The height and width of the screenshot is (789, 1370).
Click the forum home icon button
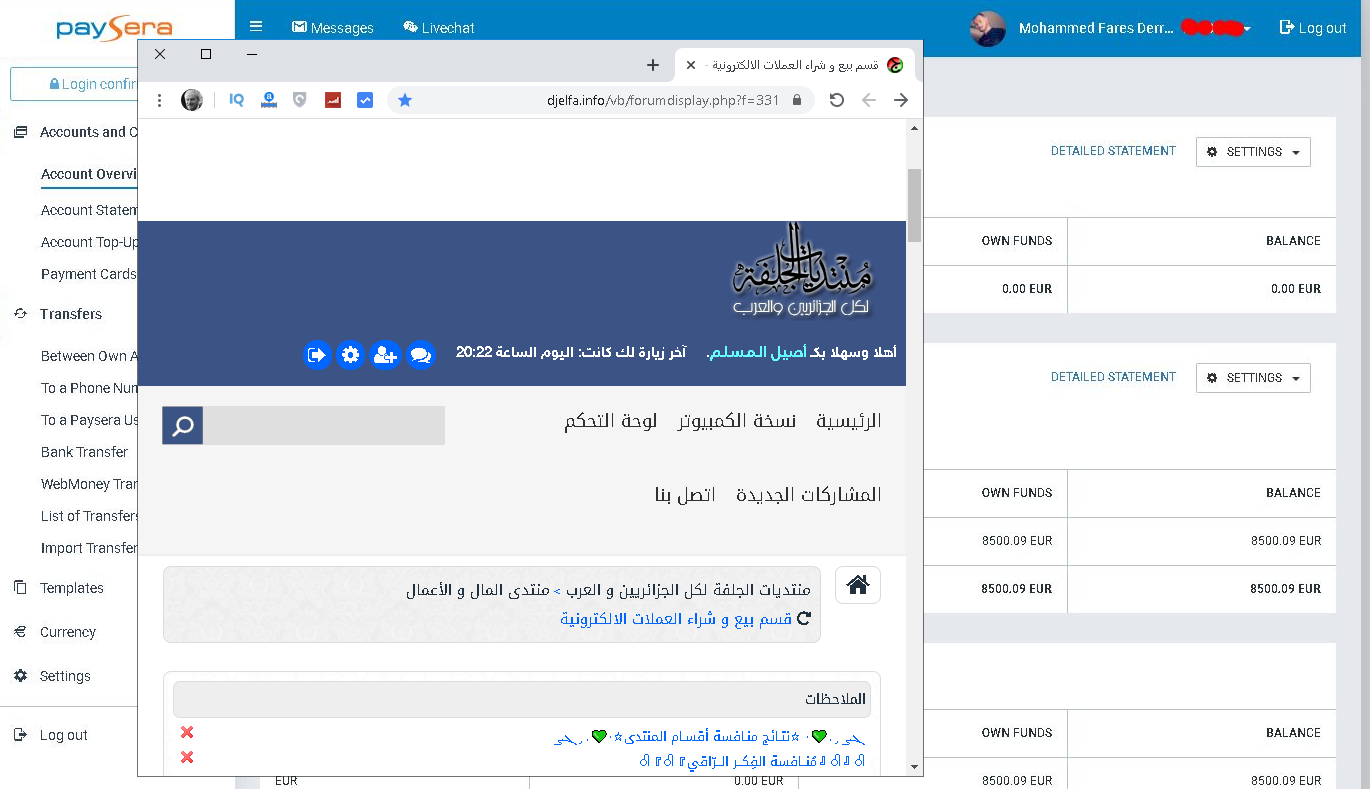(x=858, y=585)
